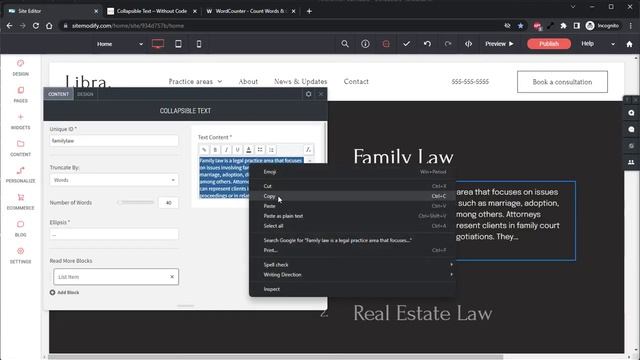Image resolution: width=640 pixels, height=360 pixels.
Task: Remove the List Item block
Action: pos(172,277)
